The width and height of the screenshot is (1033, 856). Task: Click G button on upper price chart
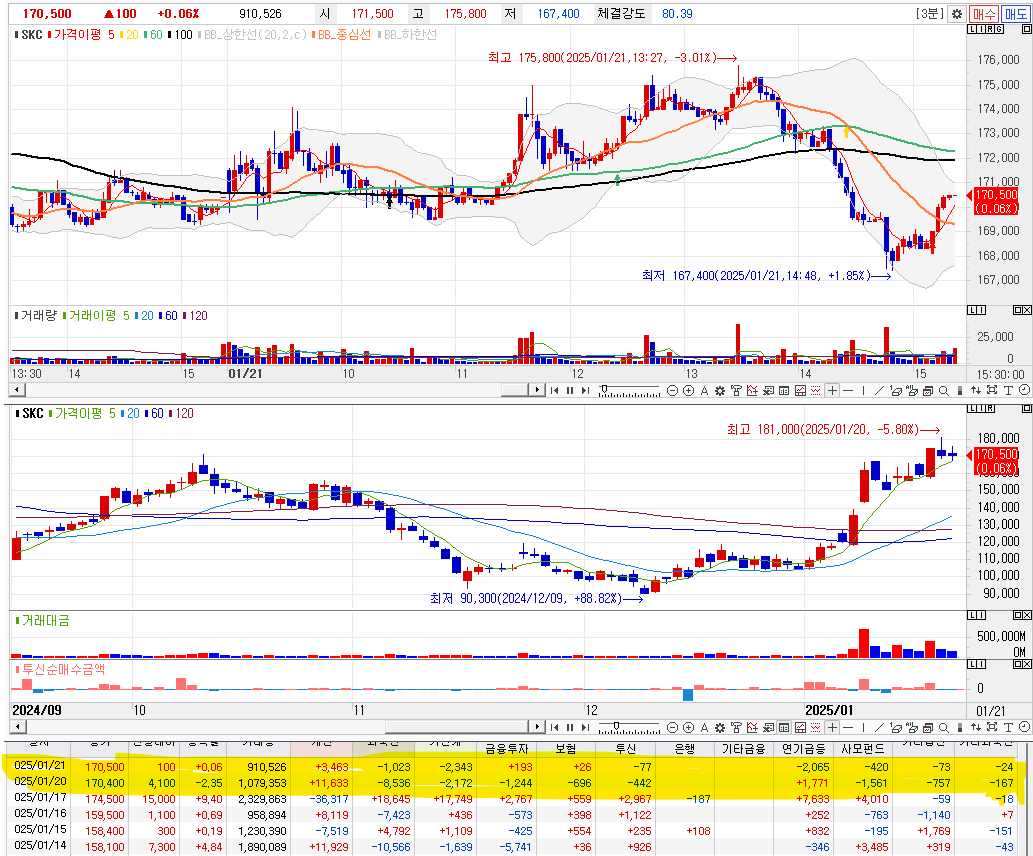pyautogui.click(x=999, y=29)
